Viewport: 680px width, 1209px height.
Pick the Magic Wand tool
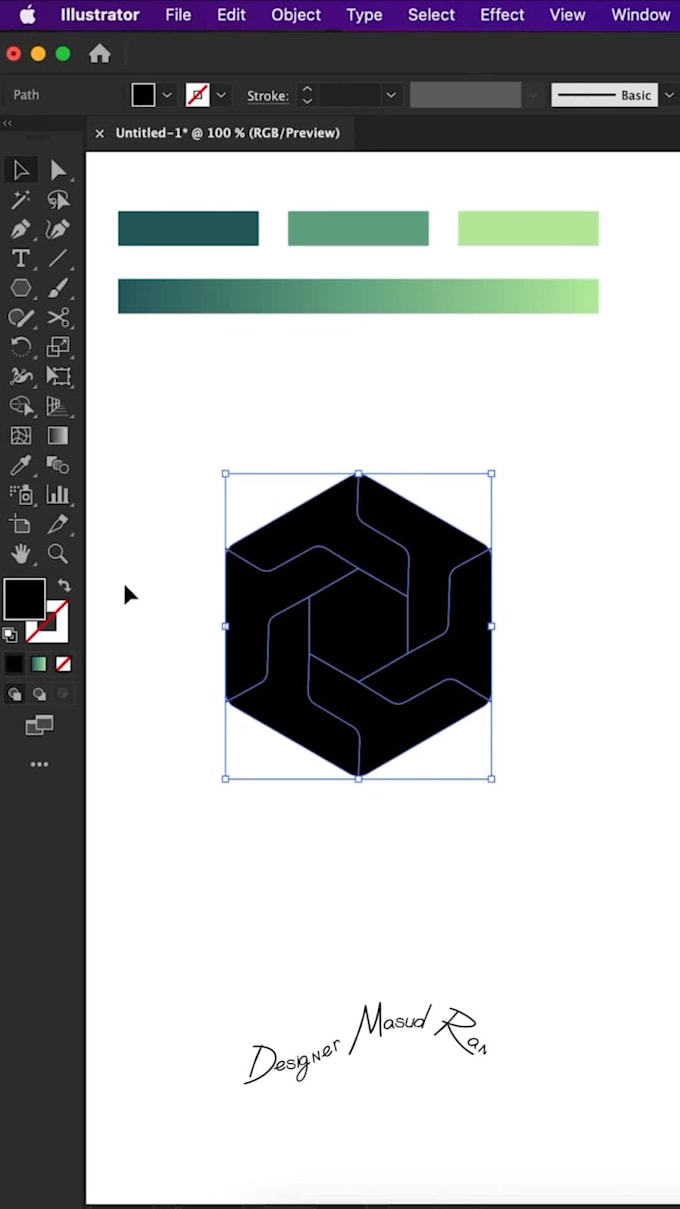[21, 200]
